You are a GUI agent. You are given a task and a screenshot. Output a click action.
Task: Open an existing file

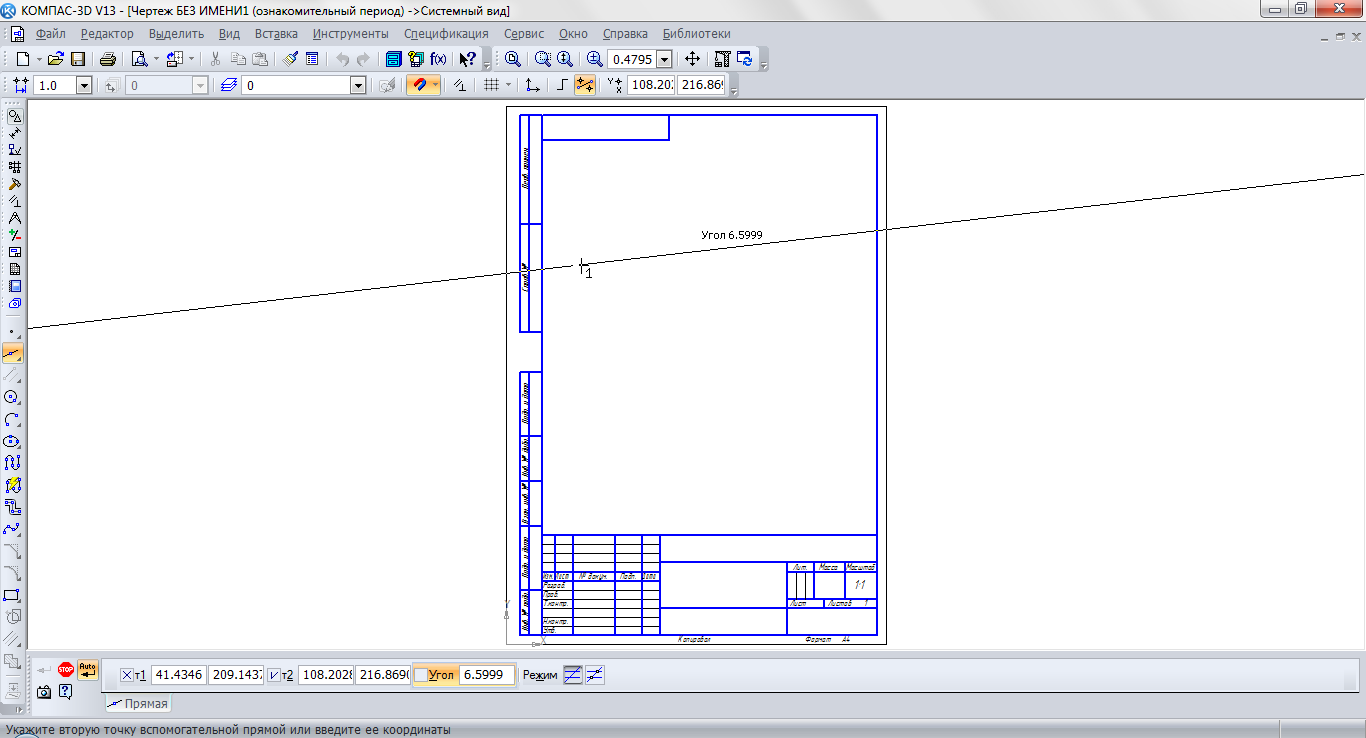pyautogui.click(x=56, y=59)
